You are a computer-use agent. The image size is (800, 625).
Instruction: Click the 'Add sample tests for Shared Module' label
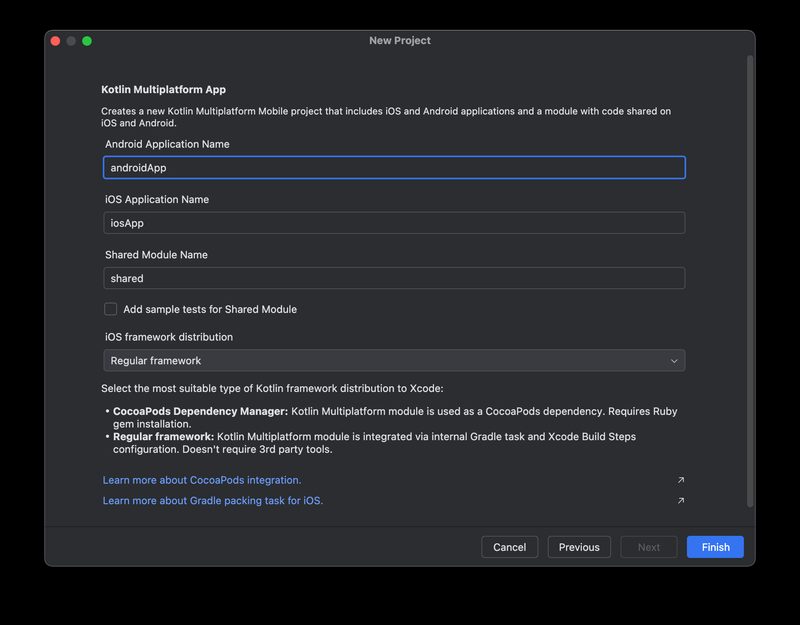click(x=209, y=309)
